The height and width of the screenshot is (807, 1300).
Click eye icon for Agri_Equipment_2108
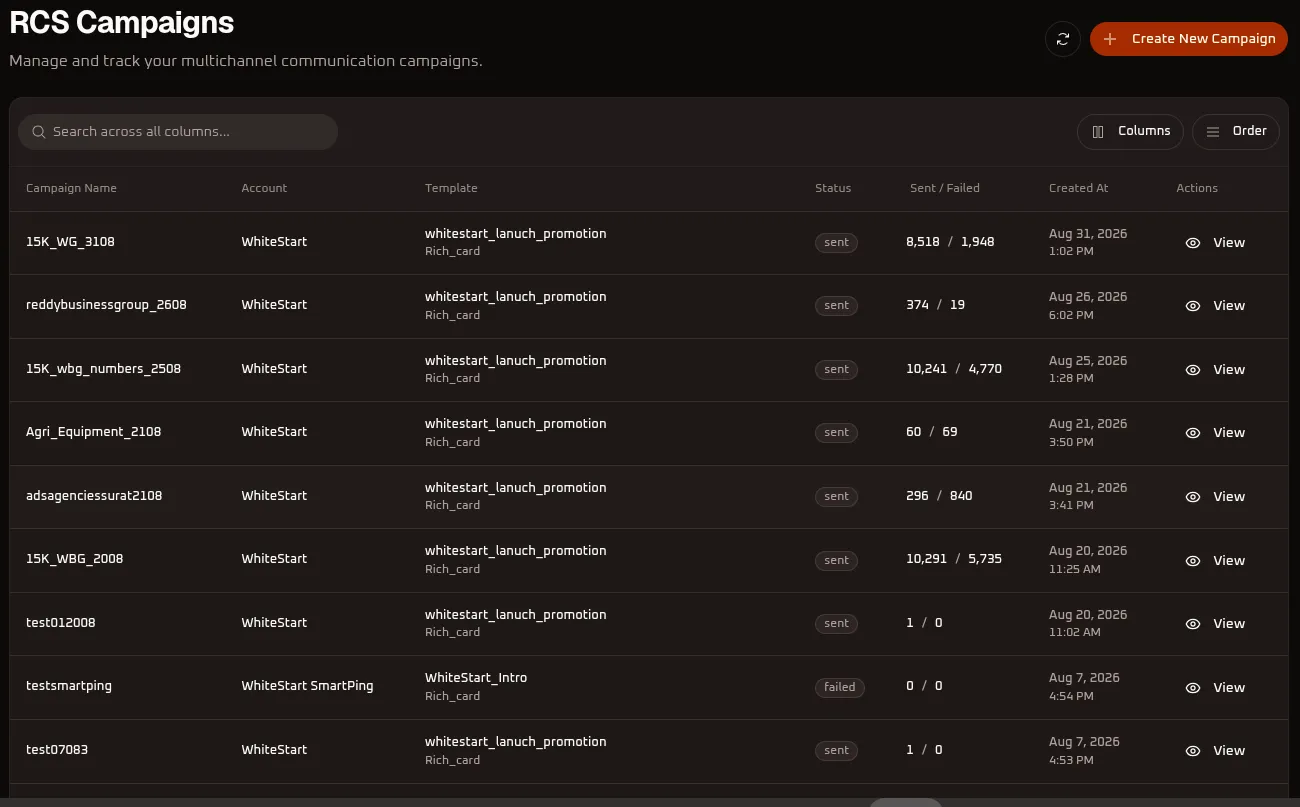point(1192,433)
